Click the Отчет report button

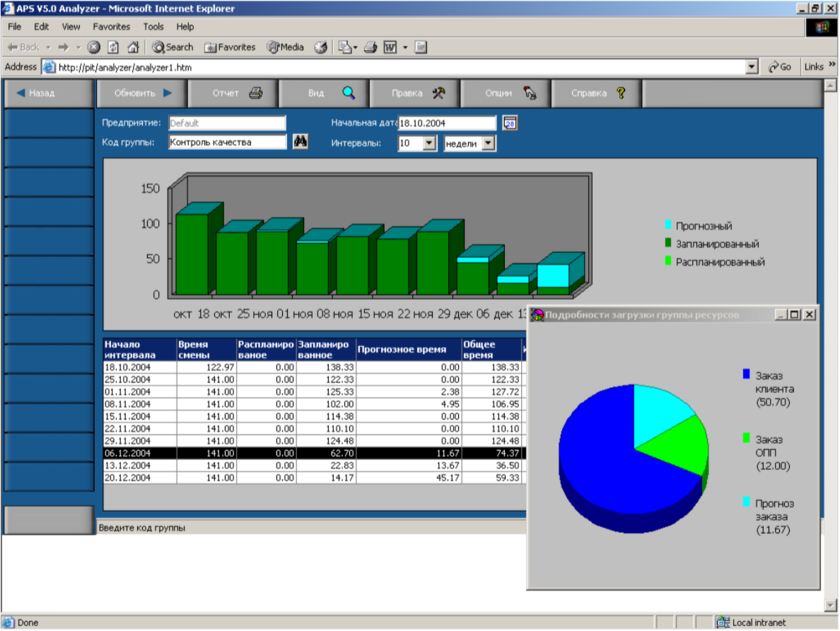tap(236, 93)
